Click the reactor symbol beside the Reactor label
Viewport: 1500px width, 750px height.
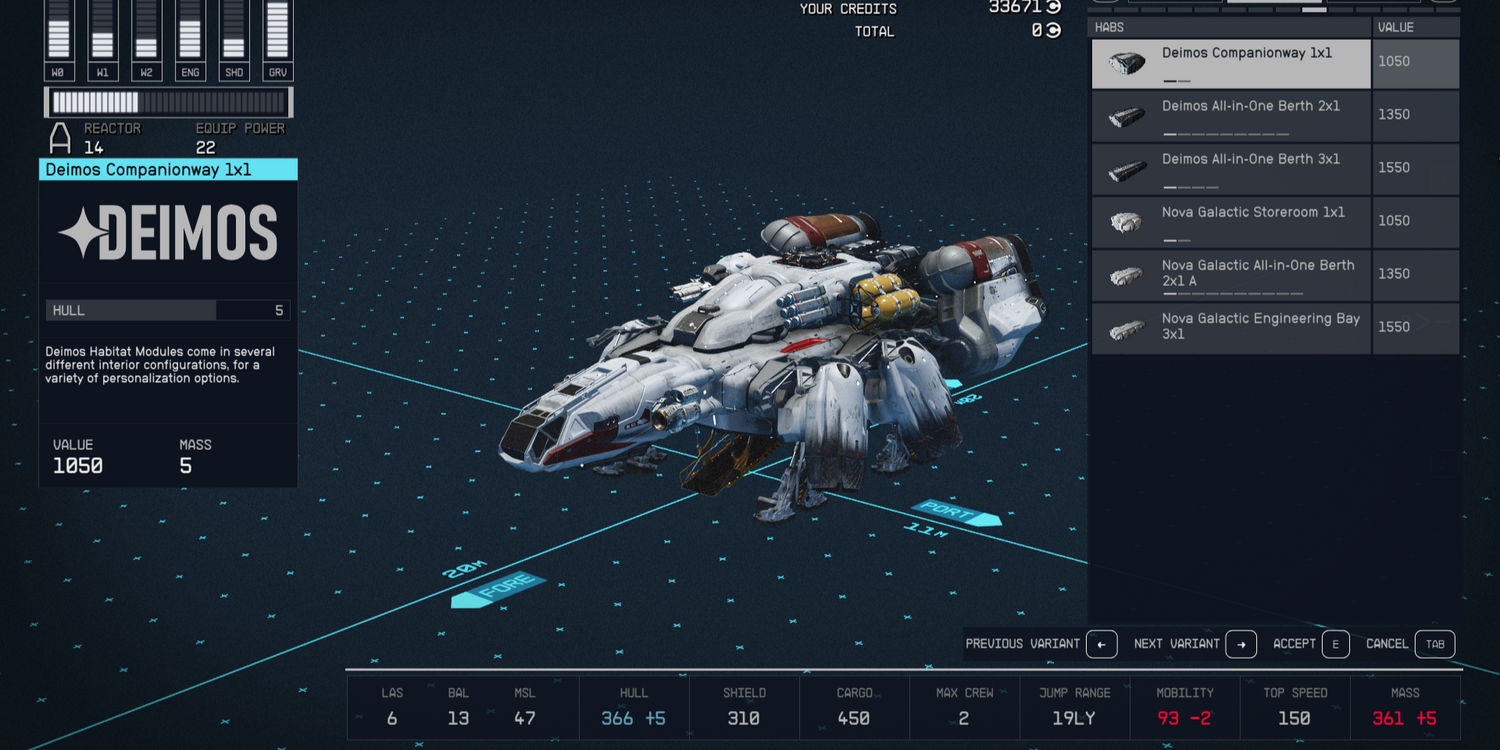tap(61, 137)
